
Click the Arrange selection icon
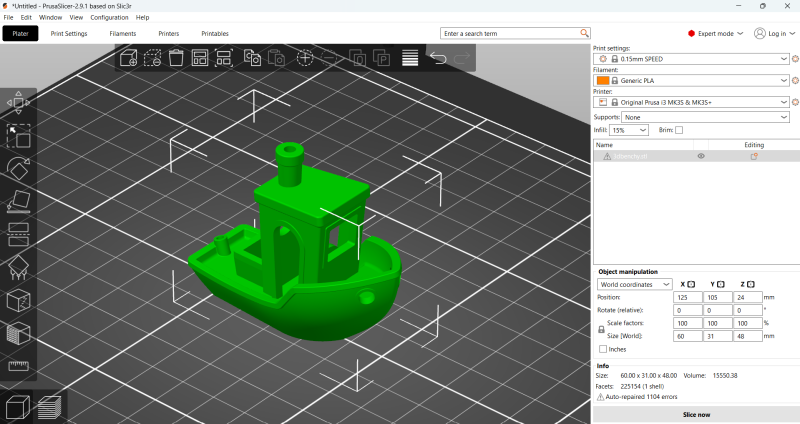223,58
